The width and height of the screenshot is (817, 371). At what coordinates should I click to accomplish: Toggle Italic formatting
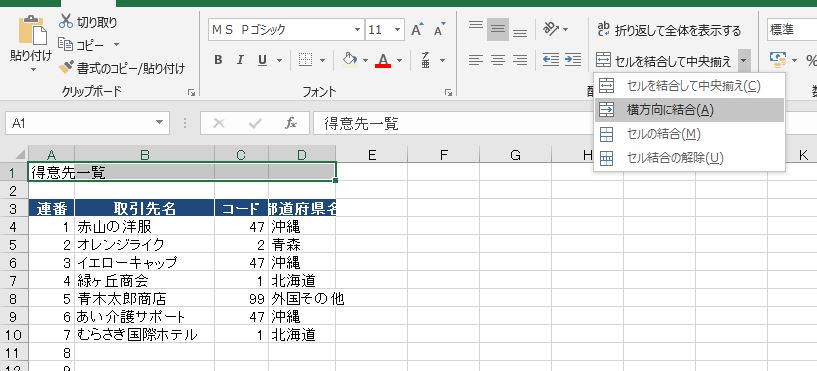tap(240, 60)
